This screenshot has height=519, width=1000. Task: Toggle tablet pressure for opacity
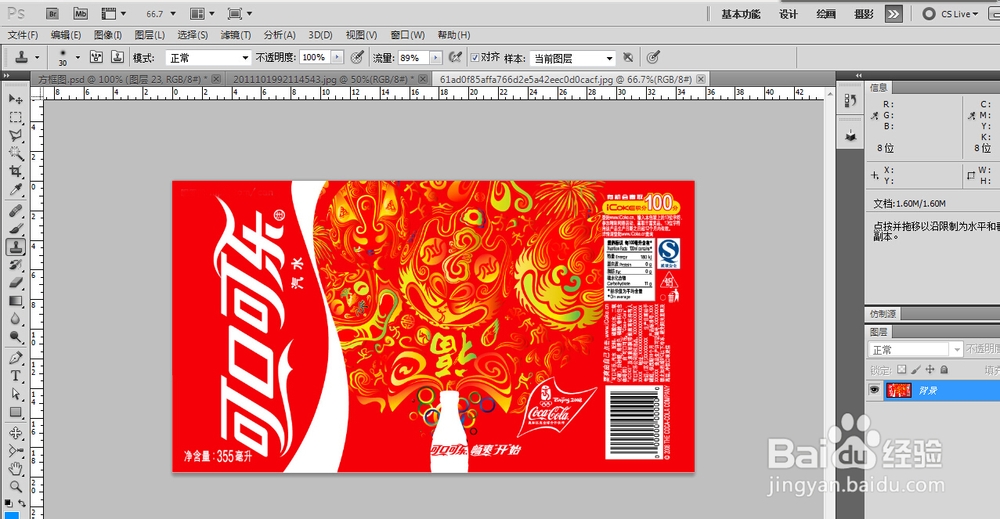357,58
